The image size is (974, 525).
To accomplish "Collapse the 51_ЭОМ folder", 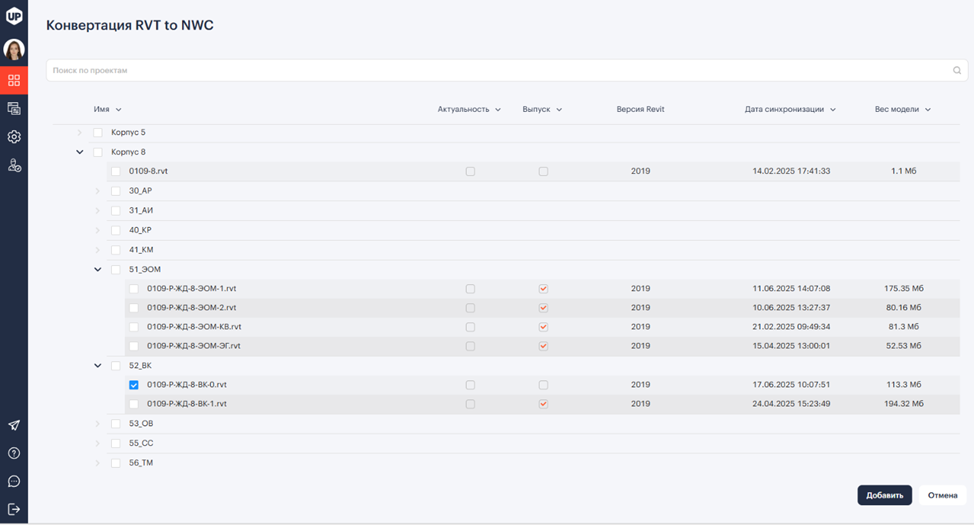I will (98, 269).
